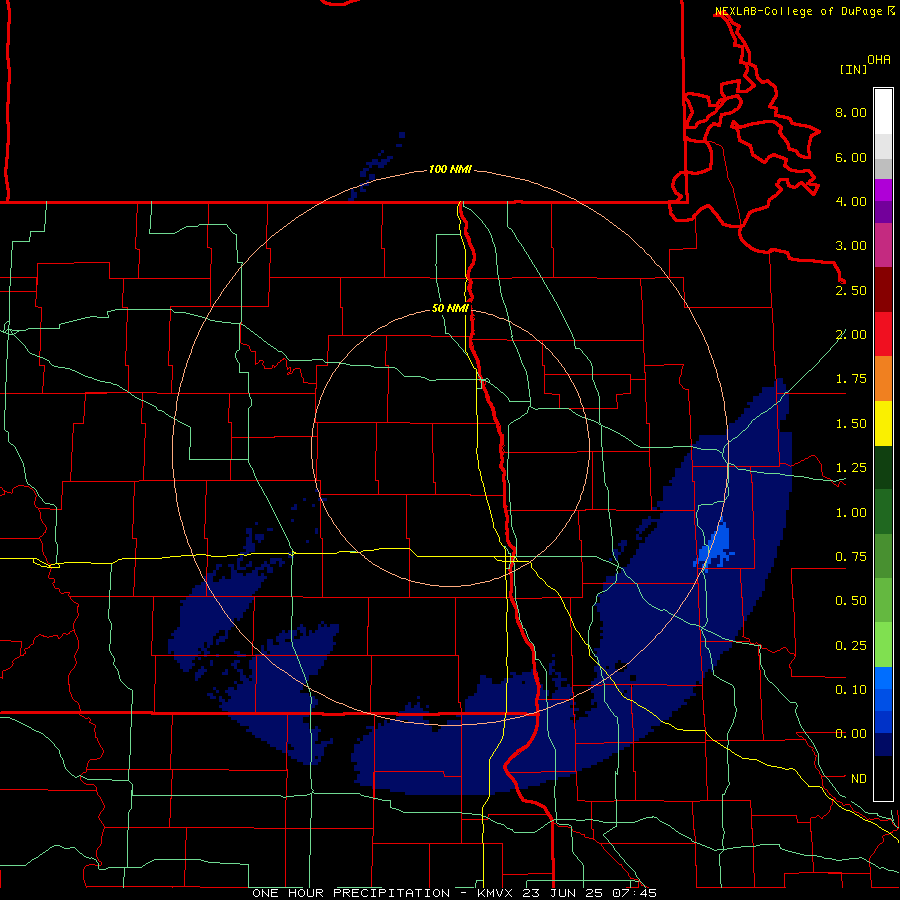Click the 0.50 legend value
Image resolution: width=900 pixels, height=900 pixels.
coord(851,601)
